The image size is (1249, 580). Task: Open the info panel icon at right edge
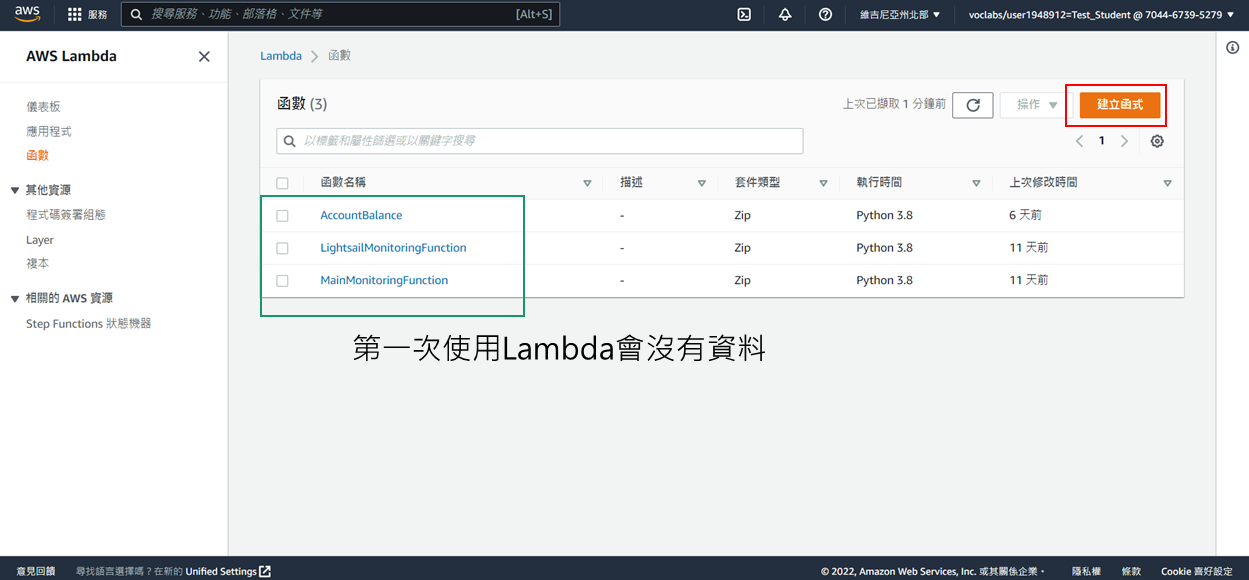pos(1233,48)
